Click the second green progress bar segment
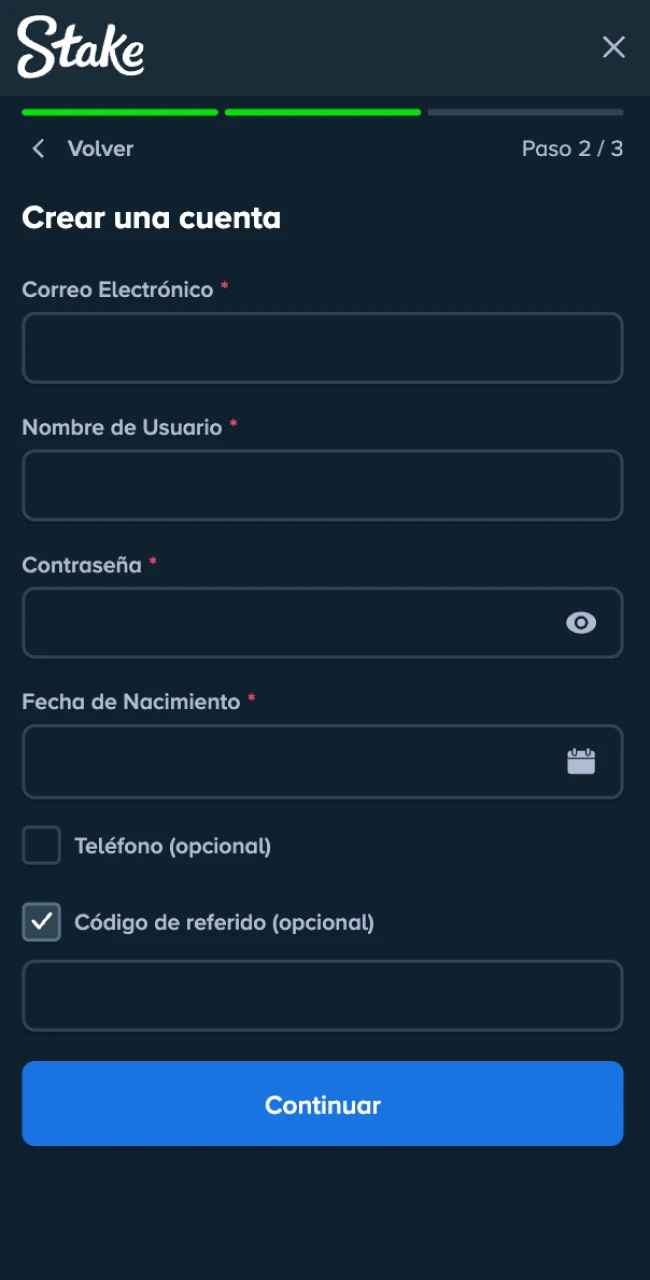Screen dimensions: 650x1280 coord(322,112)
